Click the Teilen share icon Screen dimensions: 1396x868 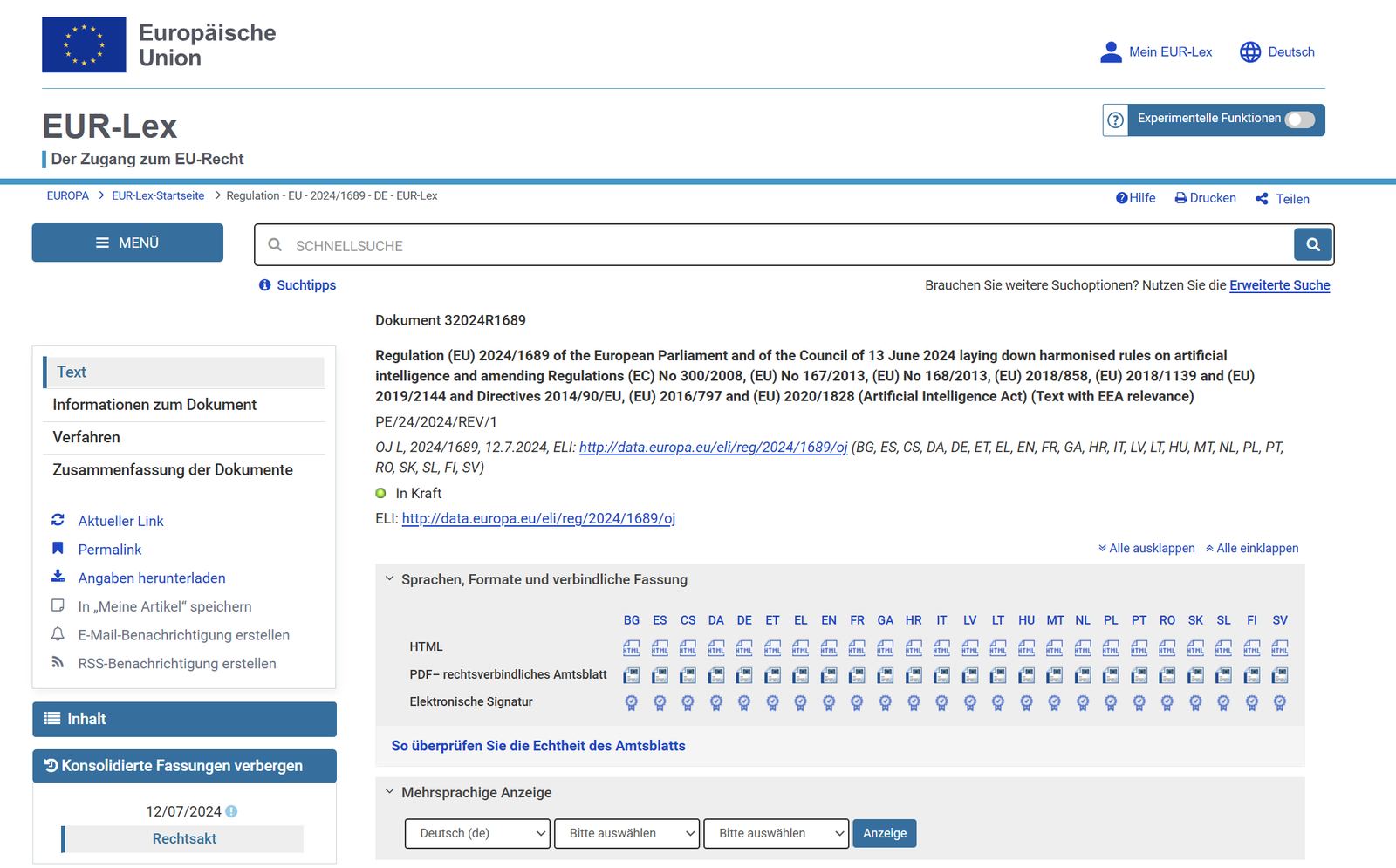coord(1262,199)
